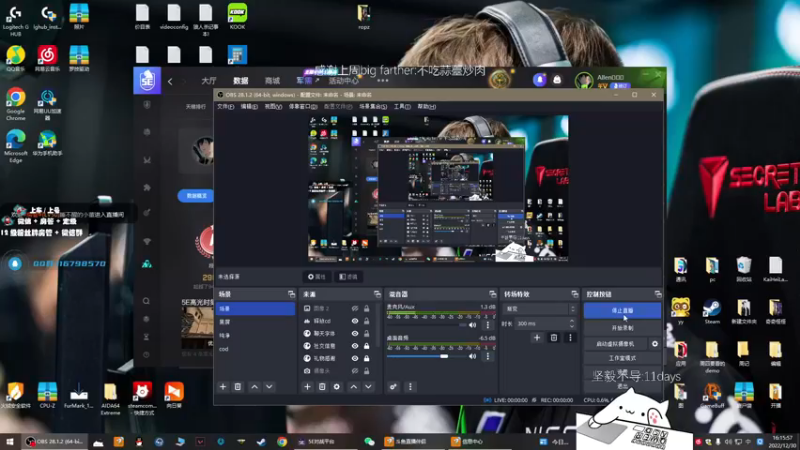Add a scene transition with plus icon
The height and width of the screenshot is (450, 800).
[x=537, y=337]
